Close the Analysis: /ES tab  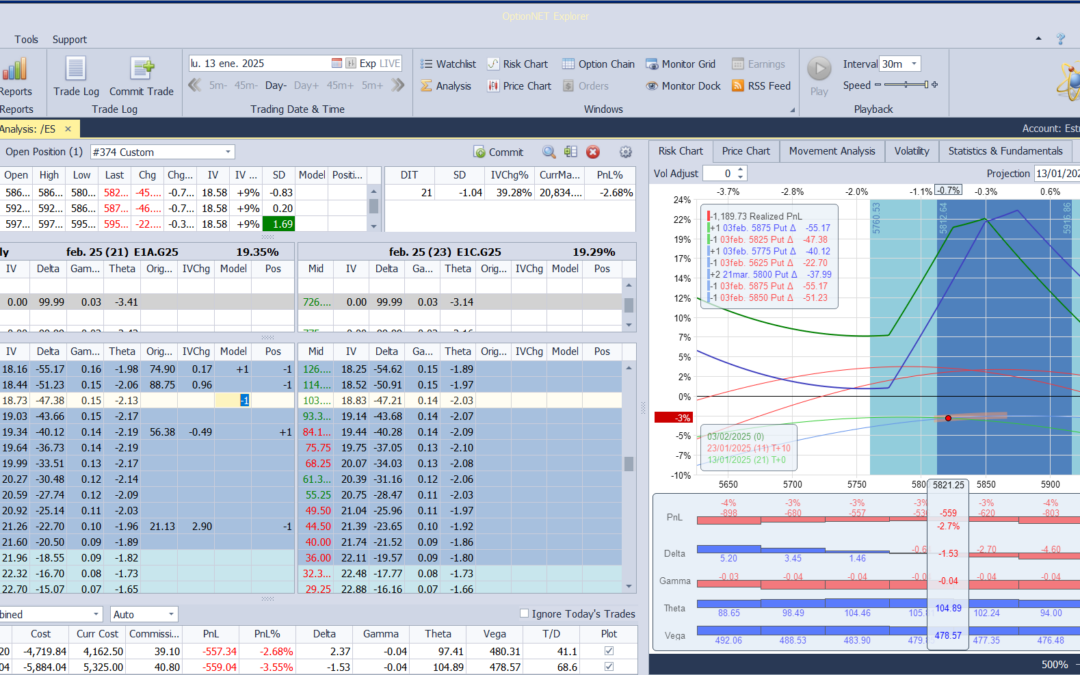[x=68, y=129]
